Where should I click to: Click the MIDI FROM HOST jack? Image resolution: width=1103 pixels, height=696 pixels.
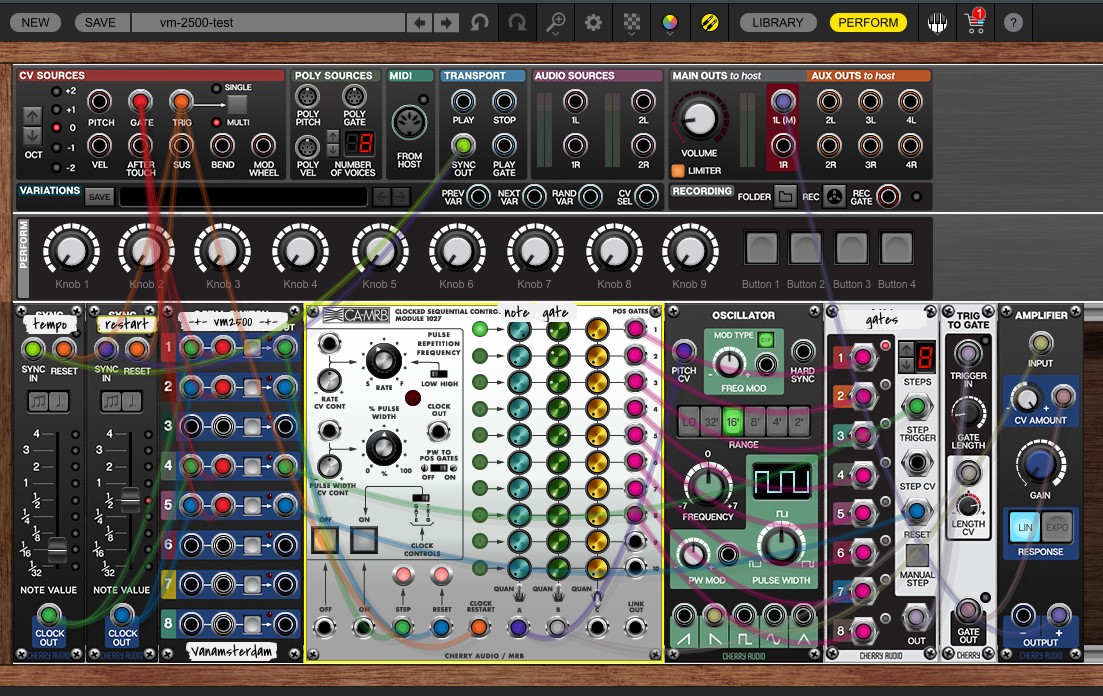pos(409,123)
